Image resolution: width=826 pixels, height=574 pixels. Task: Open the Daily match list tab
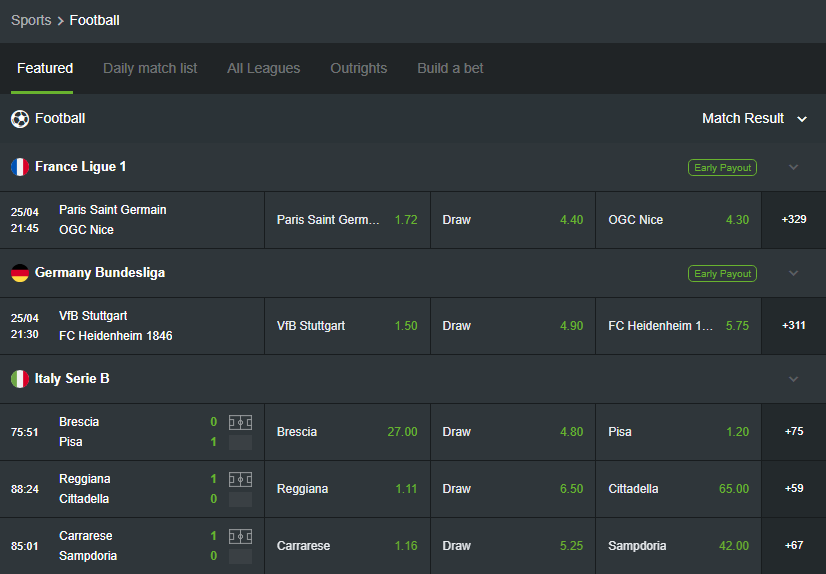[x=150, y=68]
